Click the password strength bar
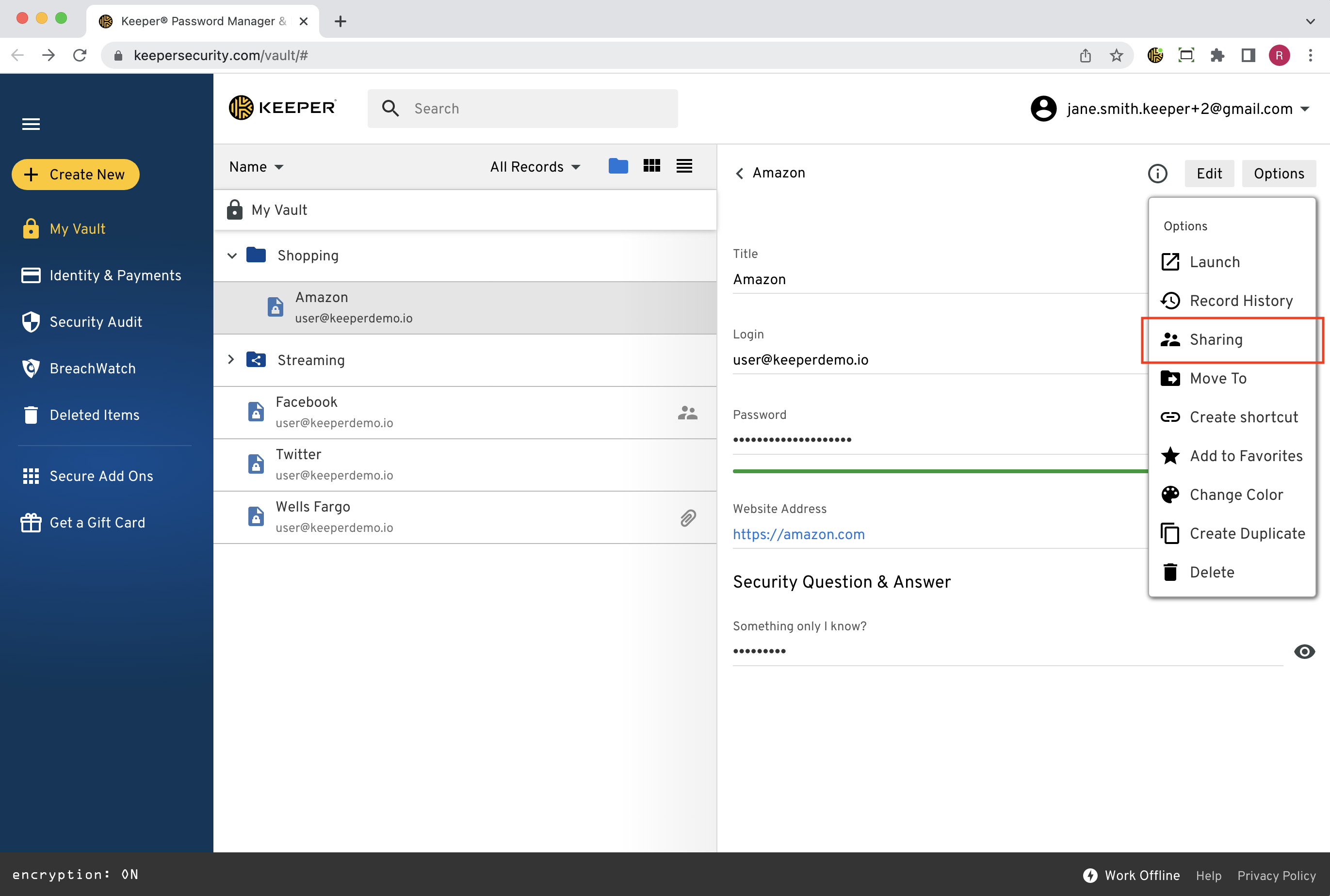1330x896 pixels. (x=940, y=471)
